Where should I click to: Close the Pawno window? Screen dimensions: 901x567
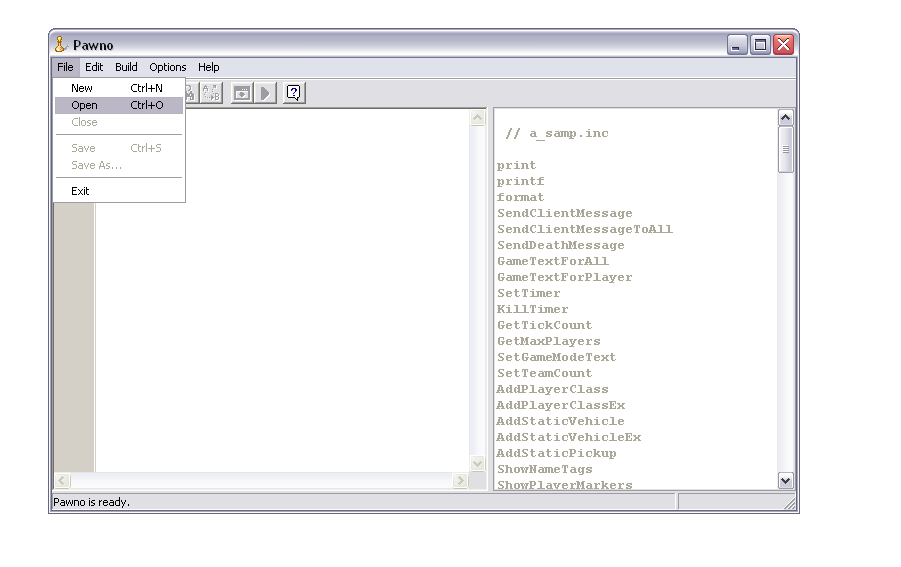coord(784,44)
